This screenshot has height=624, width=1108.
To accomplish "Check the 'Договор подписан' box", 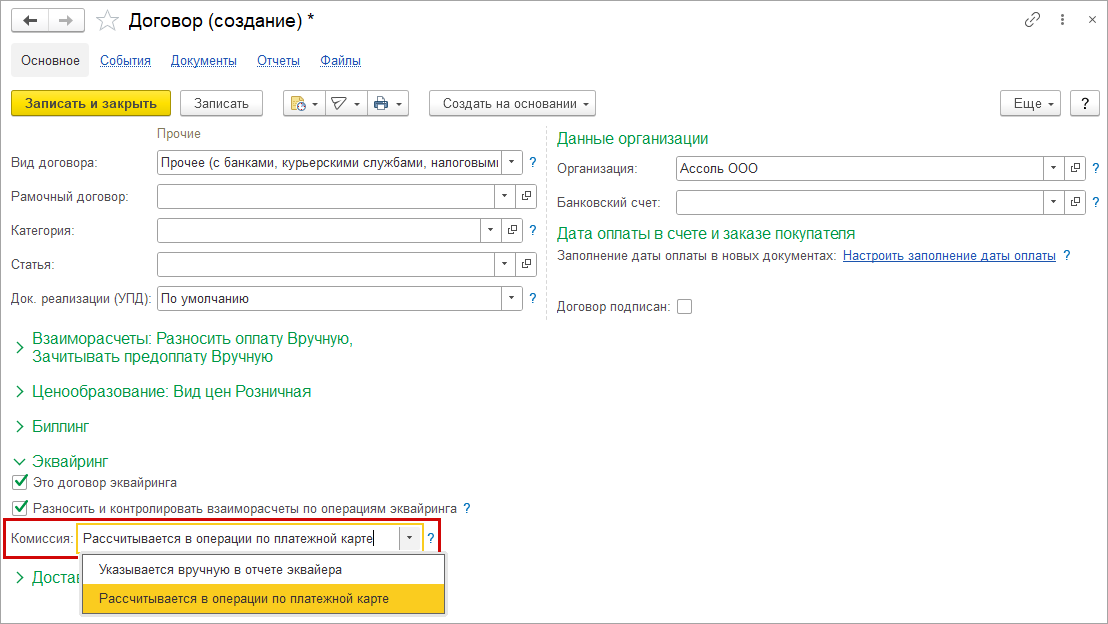I will coord(684,307).
